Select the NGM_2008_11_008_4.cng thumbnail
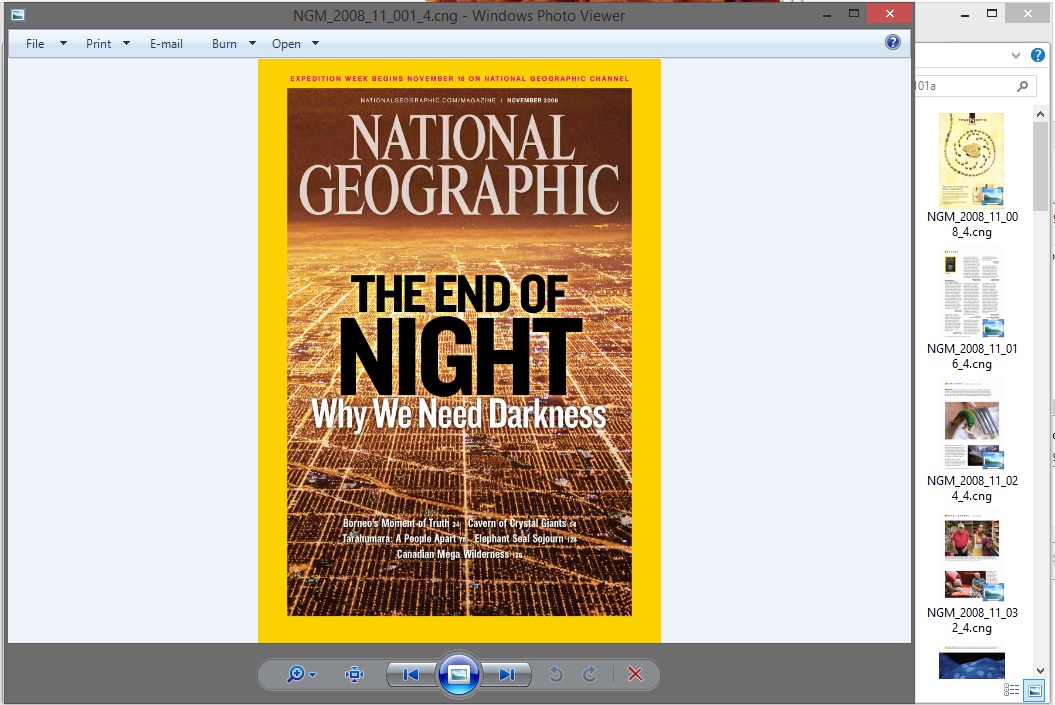 [x=972, y=159]
